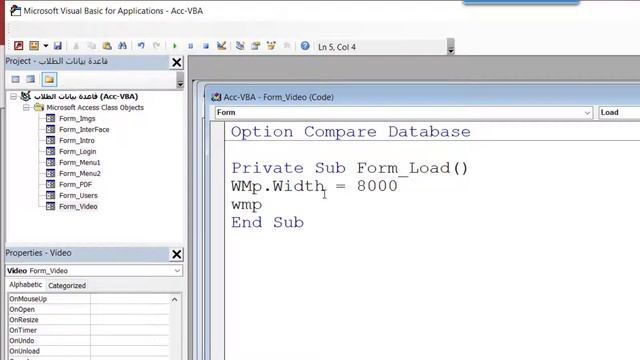
Task: Click the Paste clipboard icon
Action: 107,46
